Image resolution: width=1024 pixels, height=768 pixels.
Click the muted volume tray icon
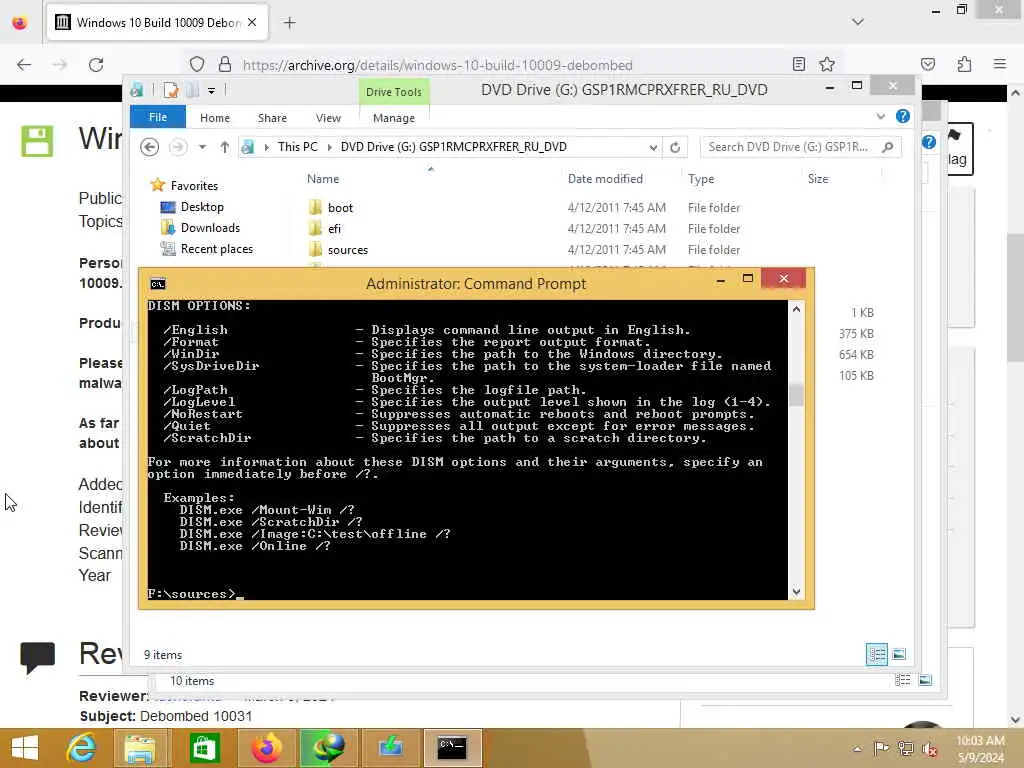(x=929, y=748)
